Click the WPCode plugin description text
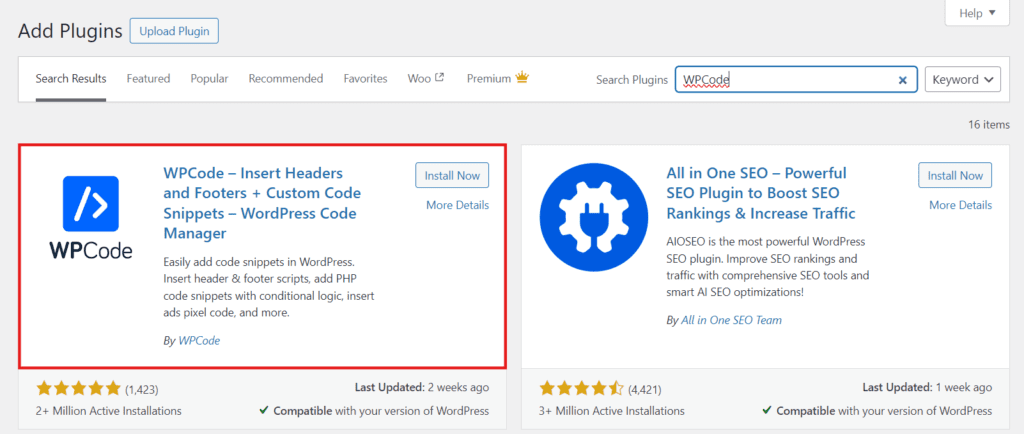This screenshot has height=434, width=1024. pyautogui.click(x=268, y=288)
